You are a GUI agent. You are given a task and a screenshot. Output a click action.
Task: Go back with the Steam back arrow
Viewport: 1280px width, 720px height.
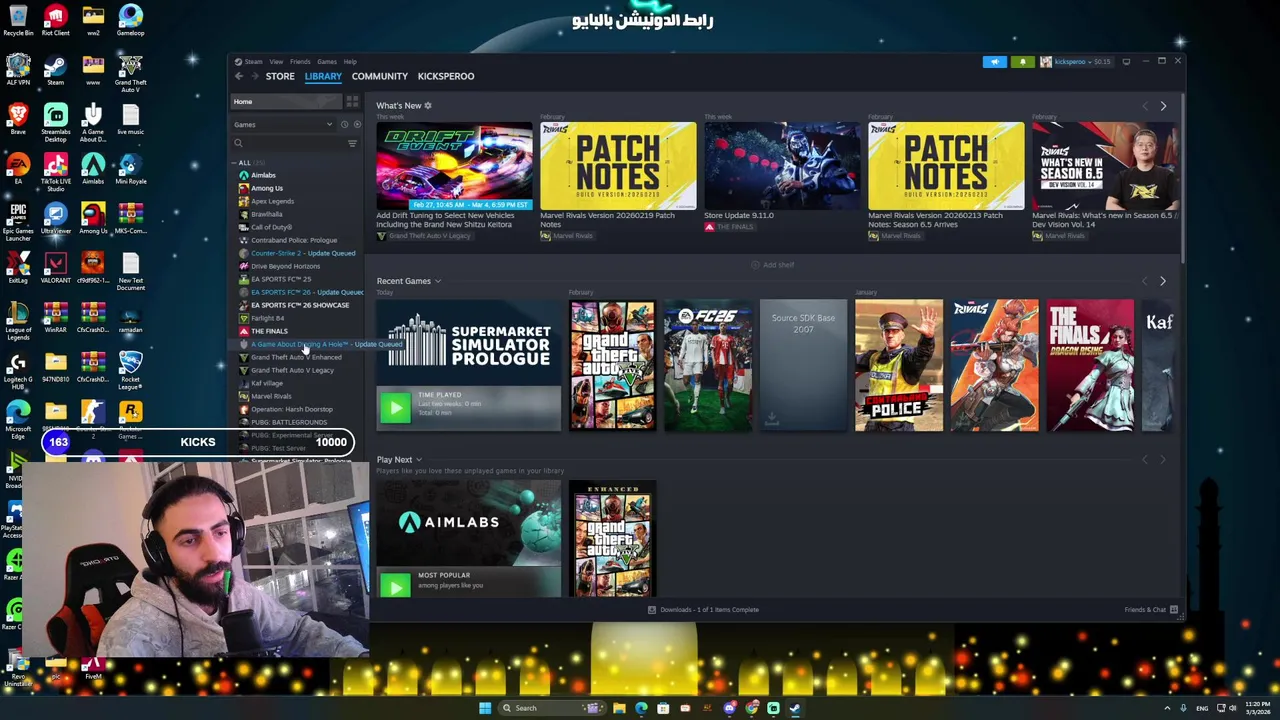pyautogui.click(x=239, y=76)
